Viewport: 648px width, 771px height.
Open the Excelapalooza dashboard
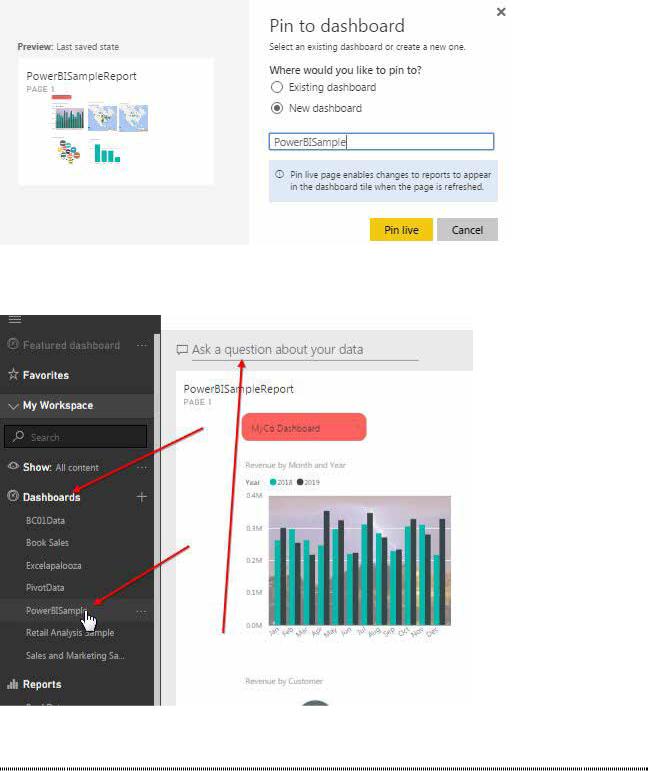54,565
